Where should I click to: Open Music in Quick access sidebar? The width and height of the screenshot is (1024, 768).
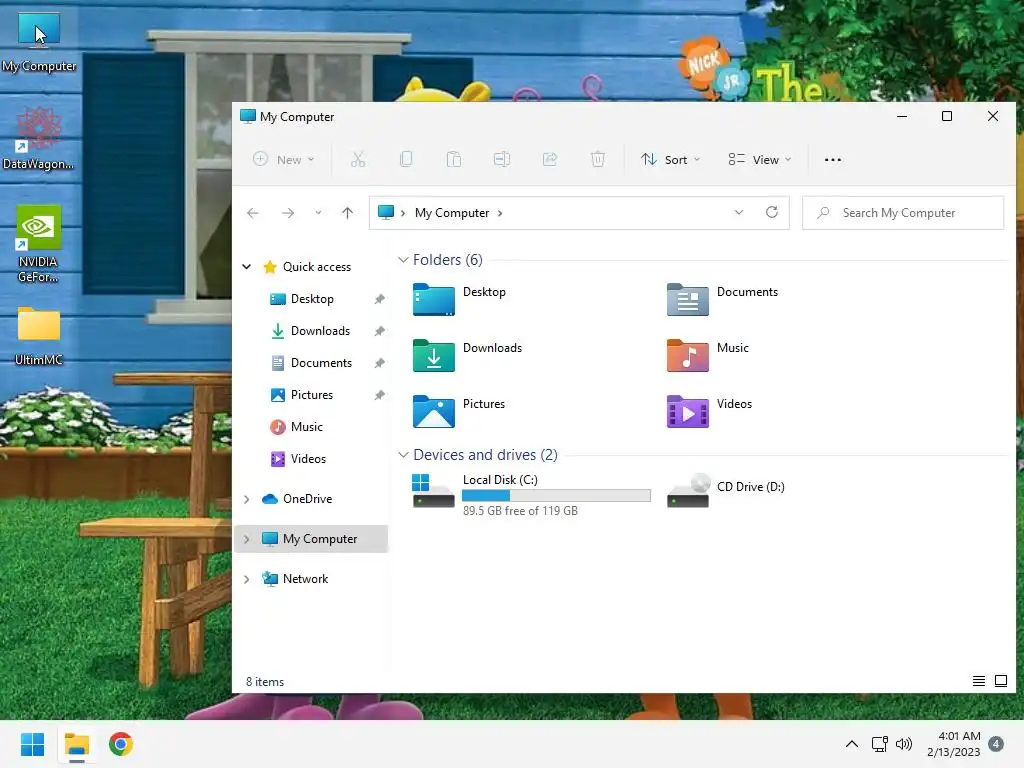(x=296, y=426)
